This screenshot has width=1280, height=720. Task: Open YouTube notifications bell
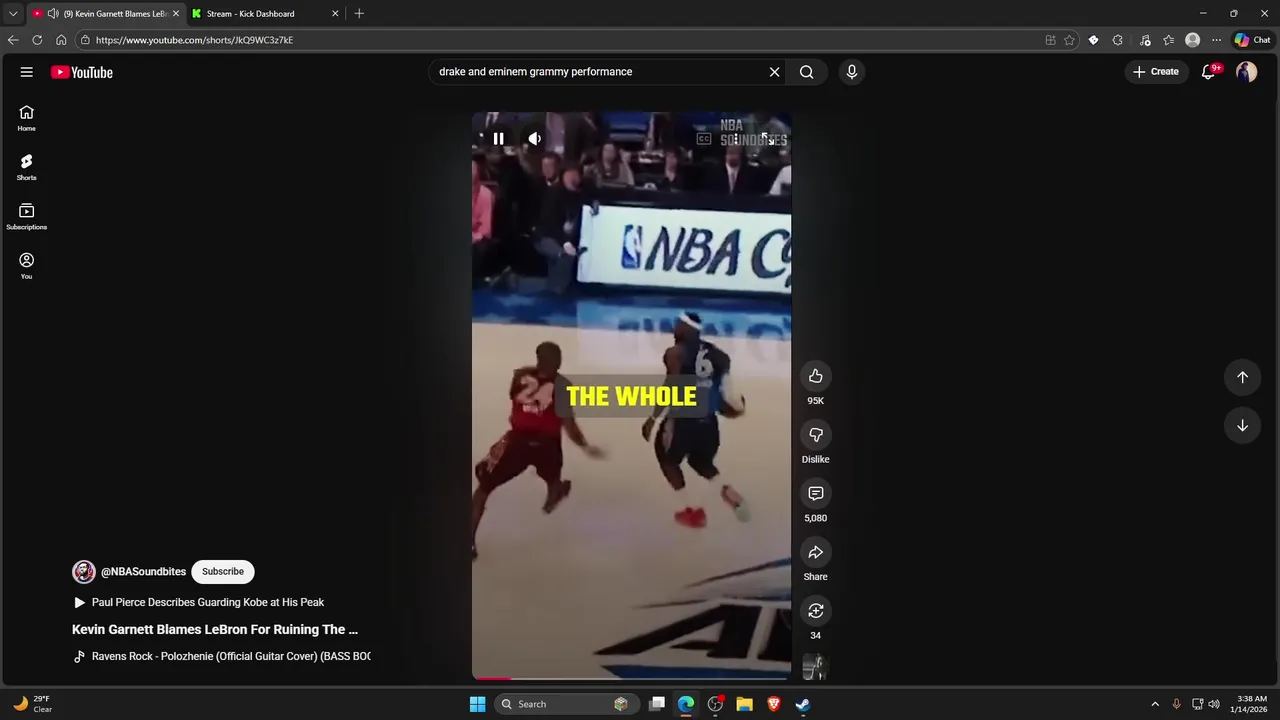point(1209,72)
